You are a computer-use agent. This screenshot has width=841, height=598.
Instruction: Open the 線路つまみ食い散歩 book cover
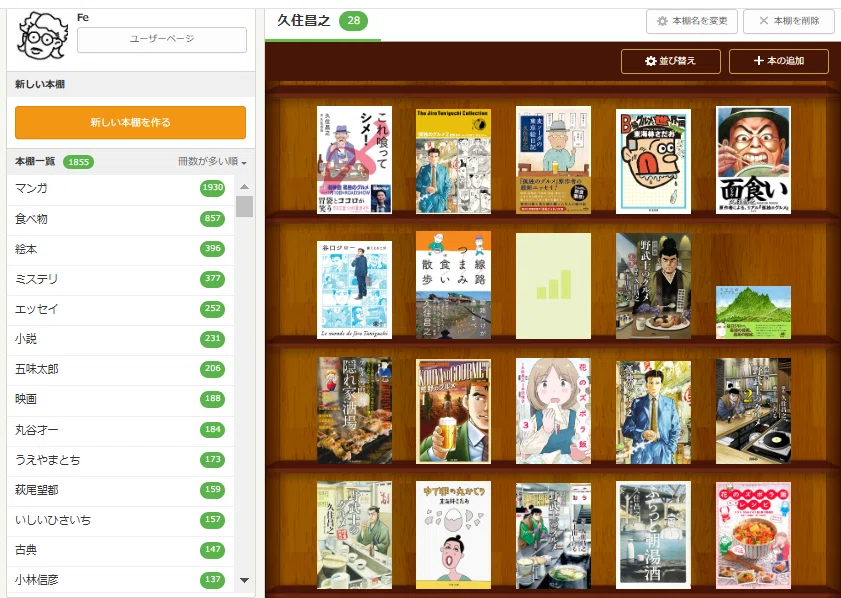coord(453,285)
